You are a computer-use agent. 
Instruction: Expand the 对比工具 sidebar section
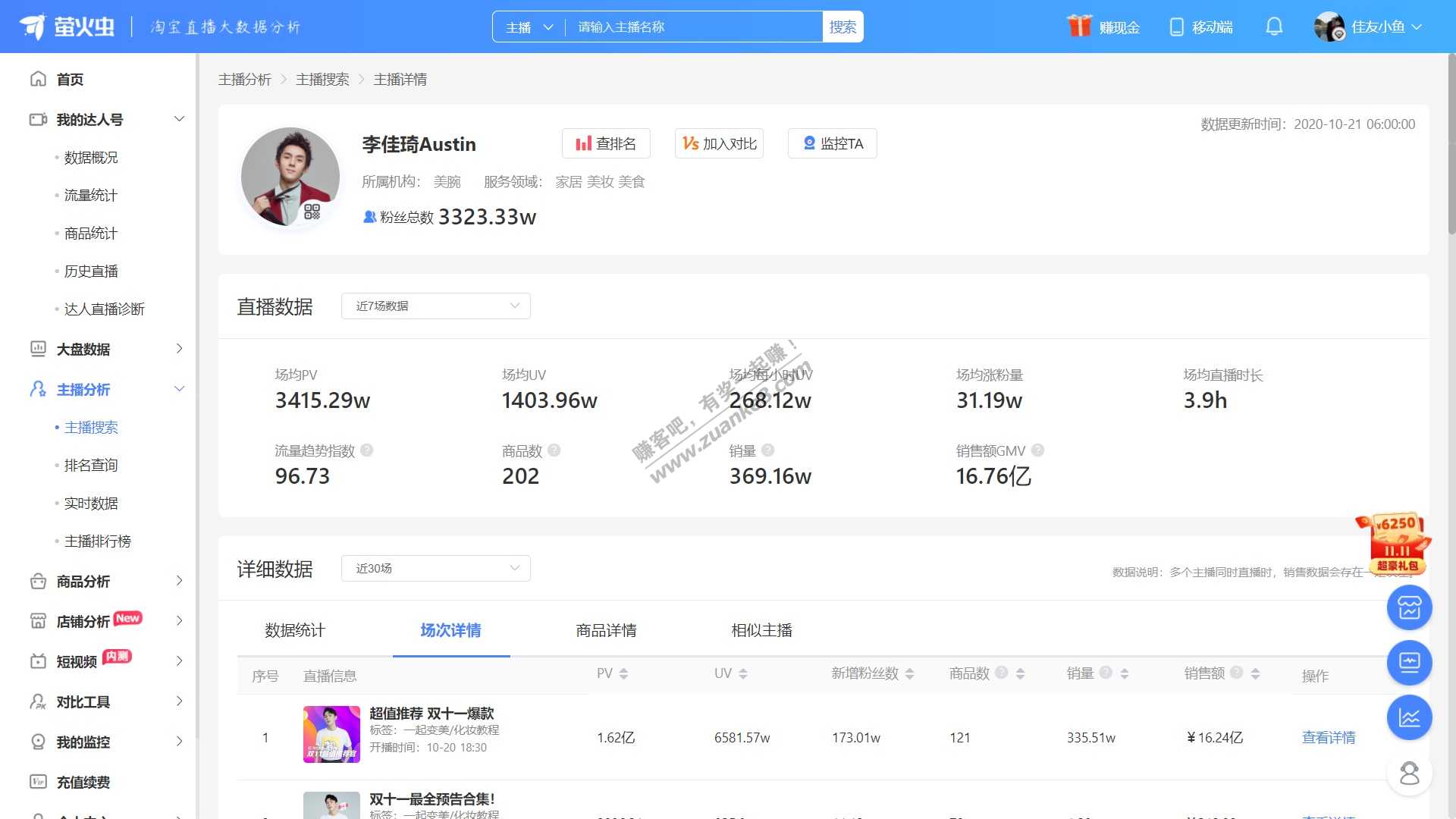[179, 701]
